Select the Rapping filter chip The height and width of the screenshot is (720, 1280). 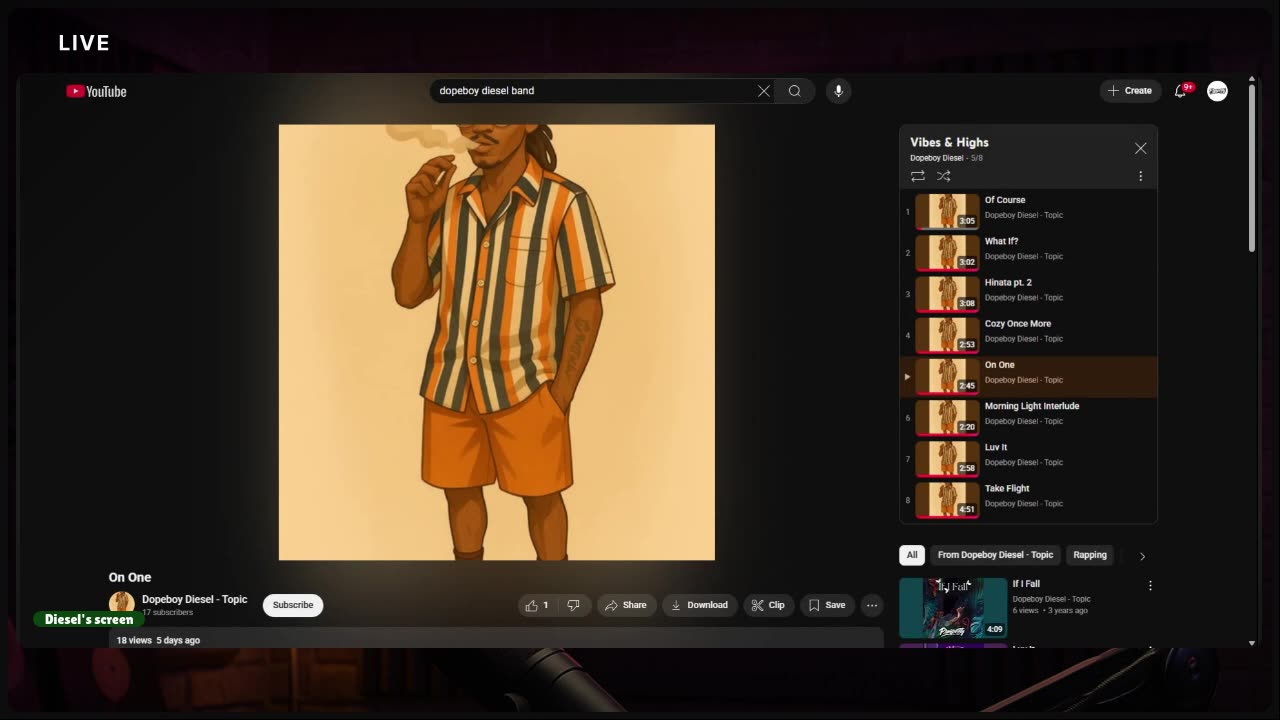(x=1090, y=555)
